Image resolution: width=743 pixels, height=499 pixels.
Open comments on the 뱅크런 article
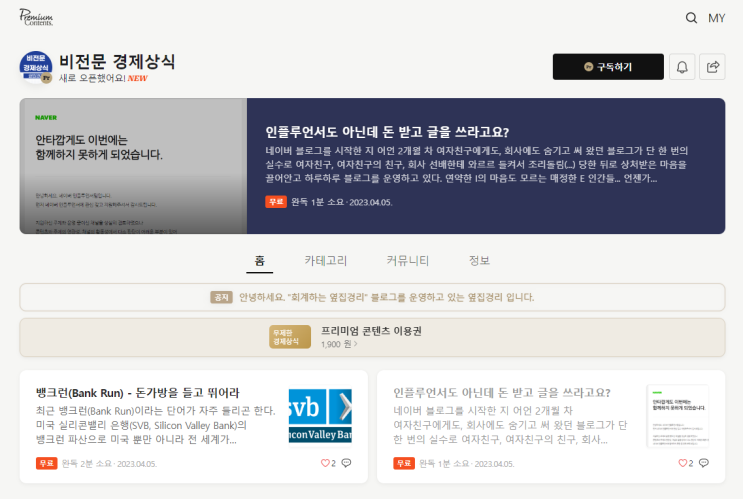coord(346,463)
